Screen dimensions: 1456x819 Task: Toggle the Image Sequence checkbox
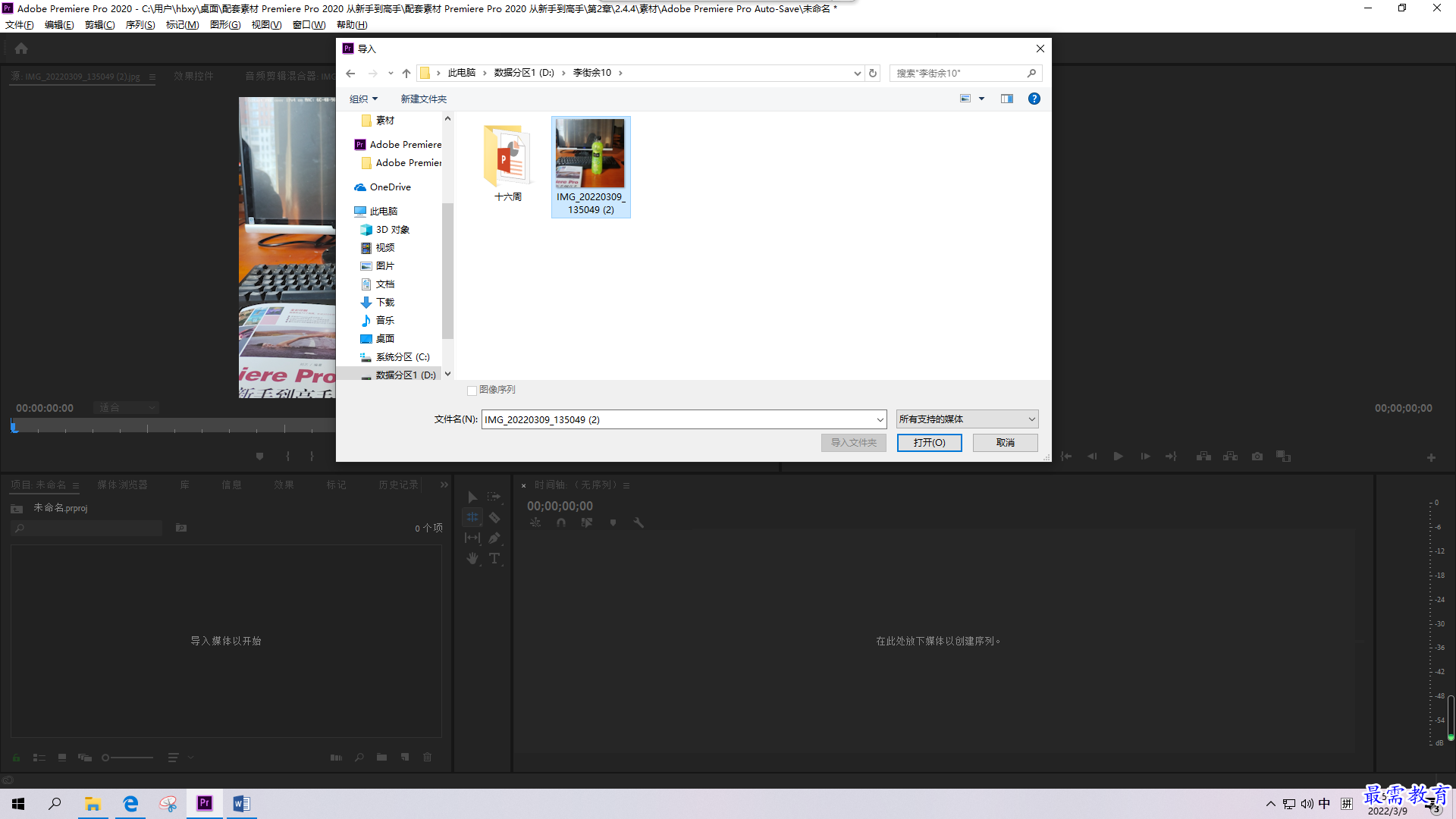[x=472, y=391]
